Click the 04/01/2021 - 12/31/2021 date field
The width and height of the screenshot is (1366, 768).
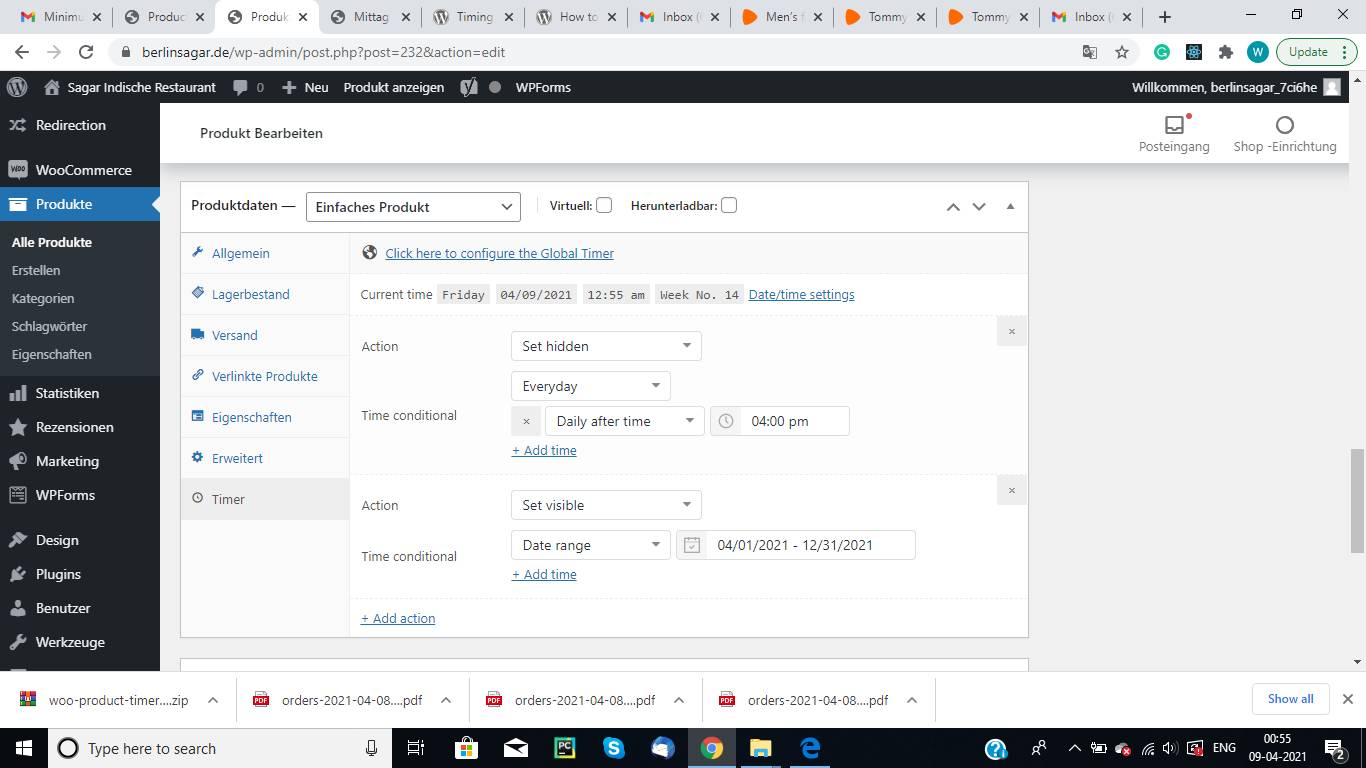(796, 545)
